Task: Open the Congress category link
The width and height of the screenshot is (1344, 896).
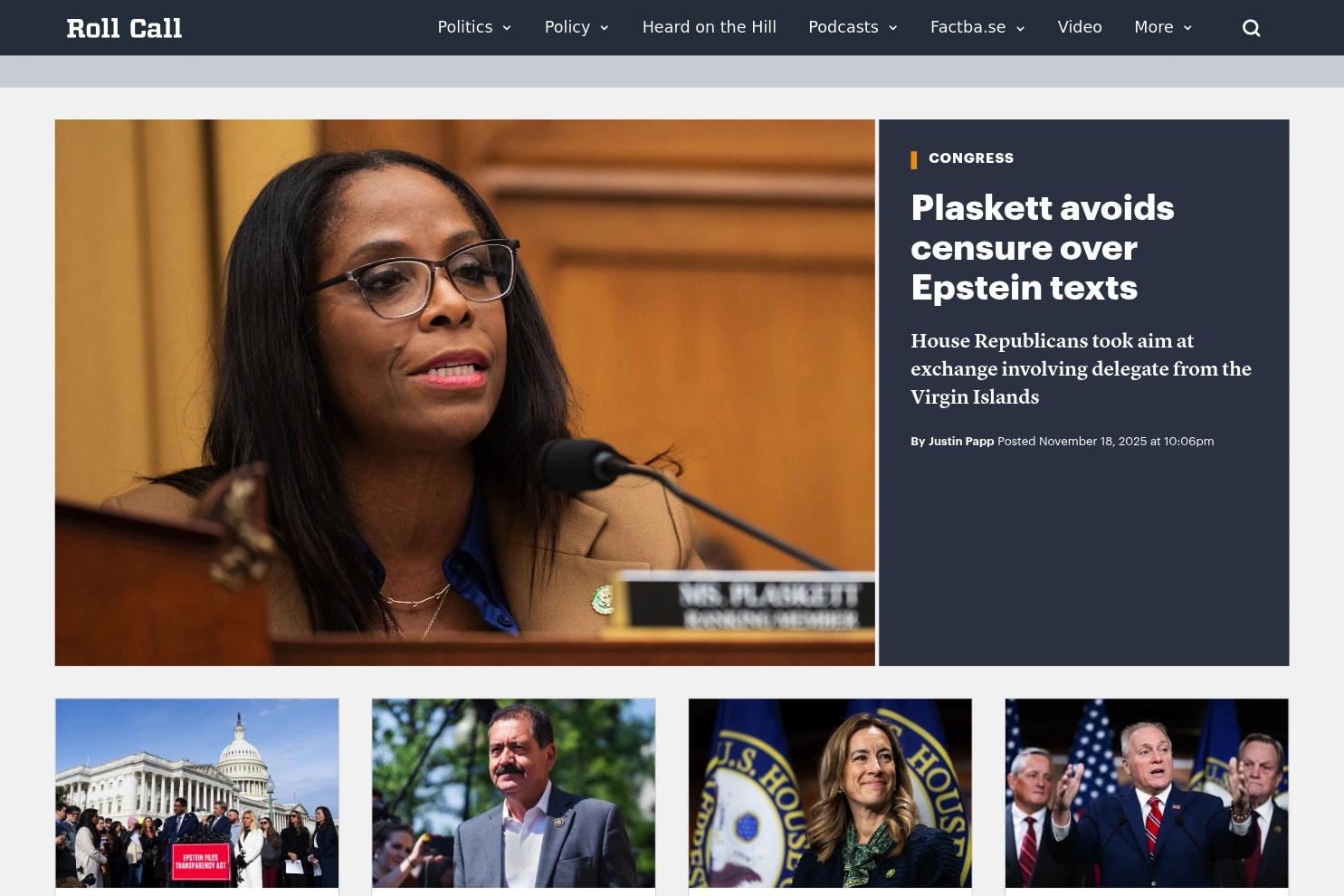Action: (971, 158)
